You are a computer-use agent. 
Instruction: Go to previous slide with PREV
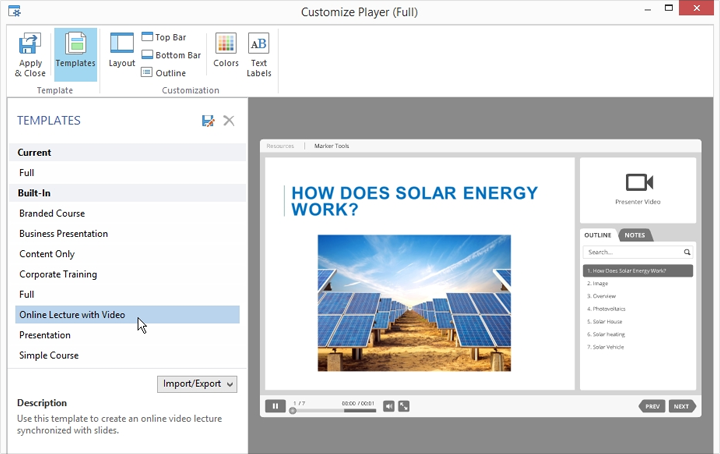pos(652,406)
